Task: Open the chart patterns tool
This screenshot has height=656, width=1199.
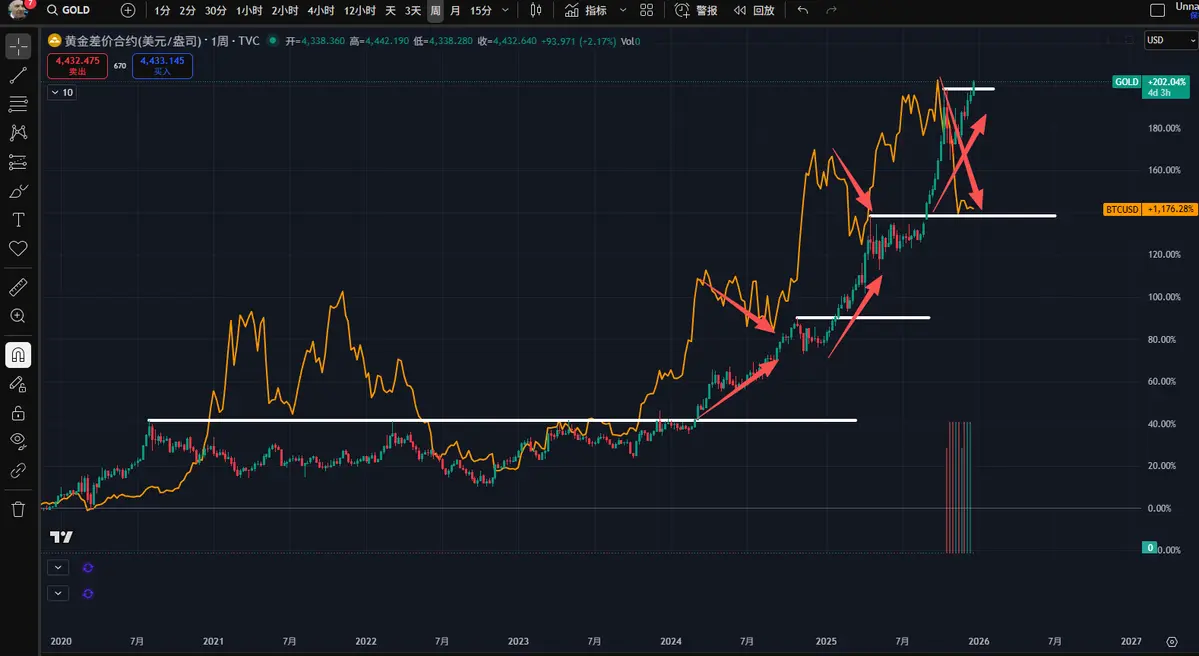Action: tap(18, 133)
